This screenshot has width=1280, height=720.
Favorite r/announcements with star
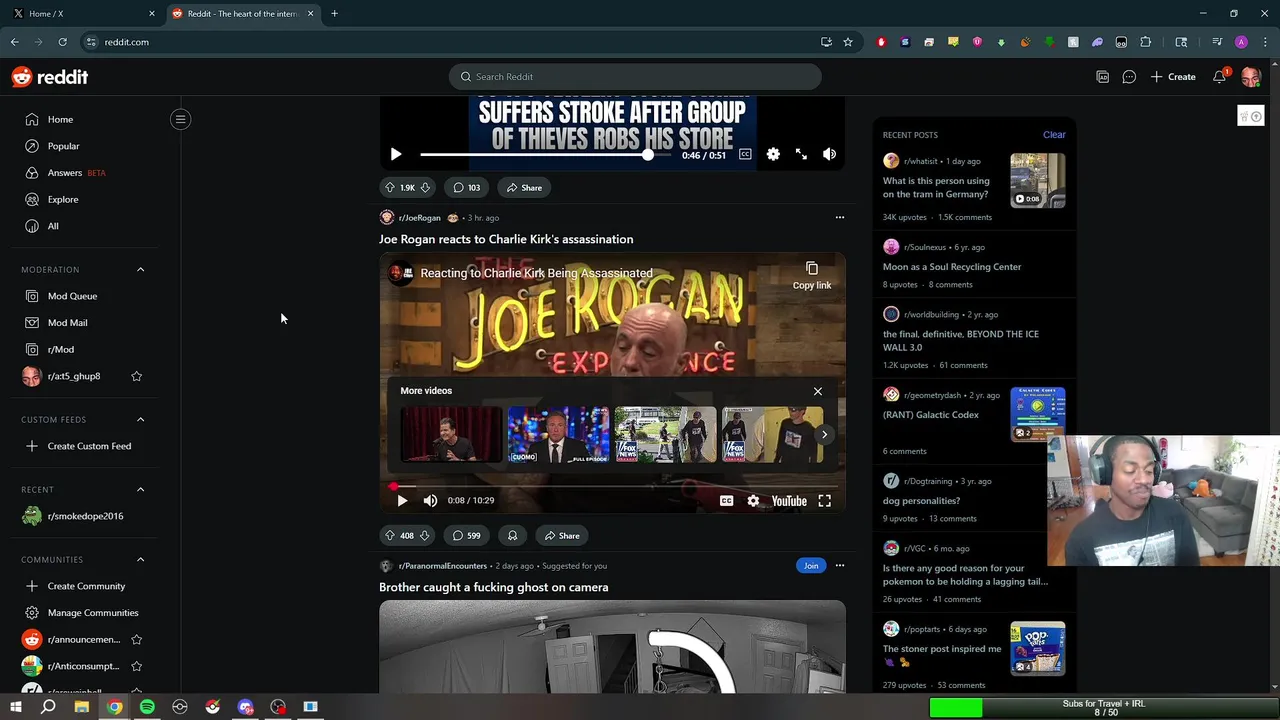point(137,639)
